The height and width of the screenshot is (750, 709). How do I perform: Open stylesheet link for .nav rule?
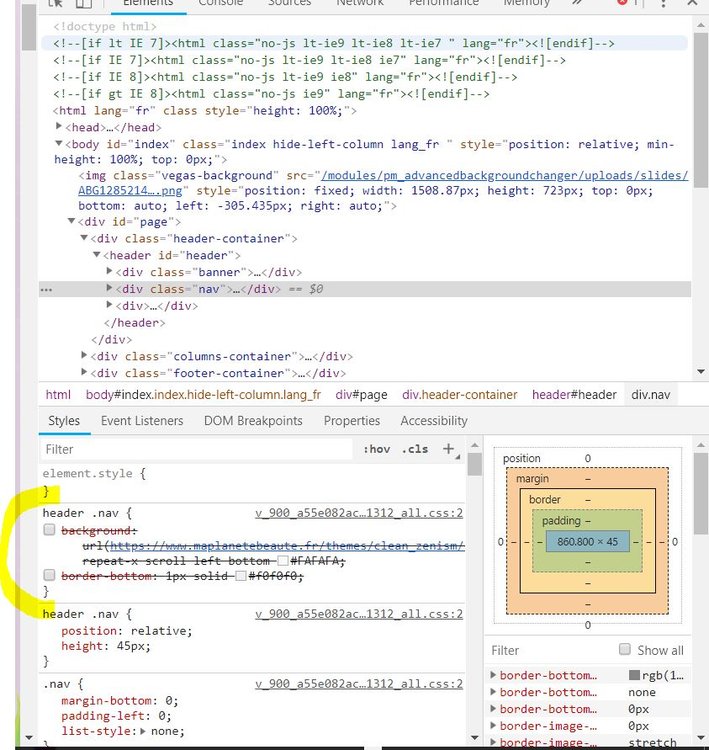click(359, 684)
